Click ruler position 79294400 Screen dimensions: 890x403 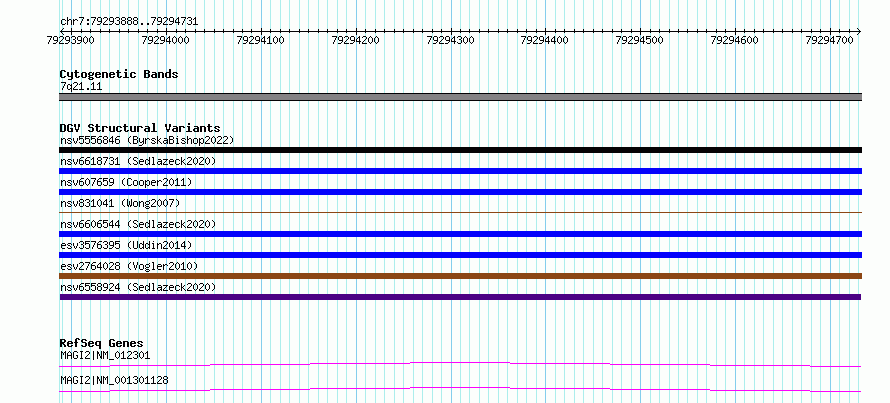[x=545, y=40]
